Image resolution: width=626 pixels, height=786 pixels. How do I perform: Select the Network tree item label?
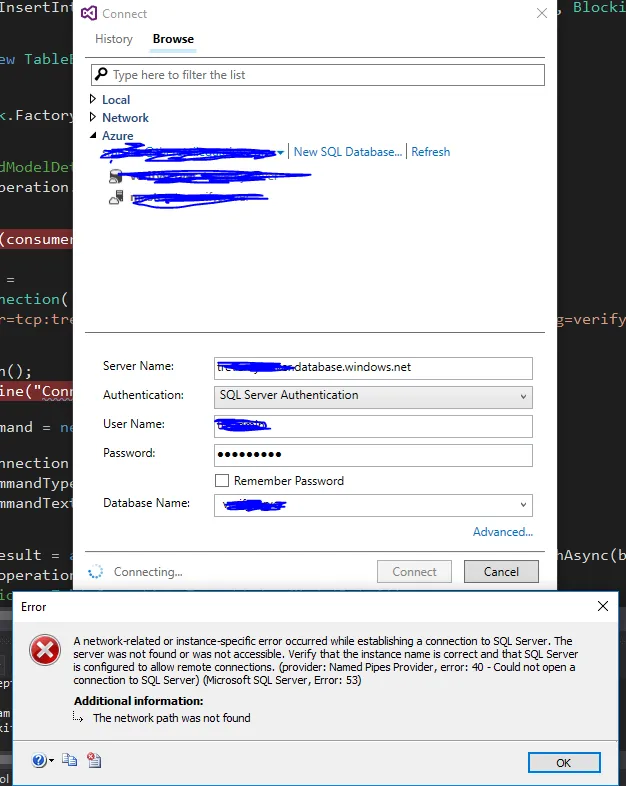(125, 118)
